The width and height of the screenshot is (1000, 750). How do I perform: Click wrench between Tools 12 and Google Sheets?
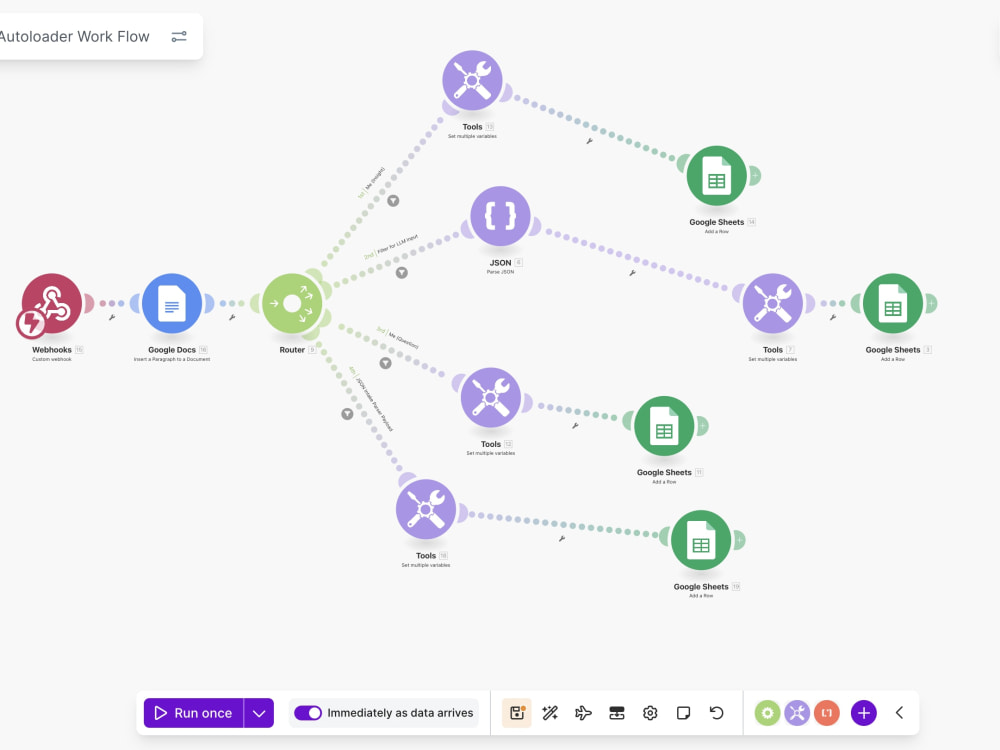pyautogui.click(x=575, y=425)
